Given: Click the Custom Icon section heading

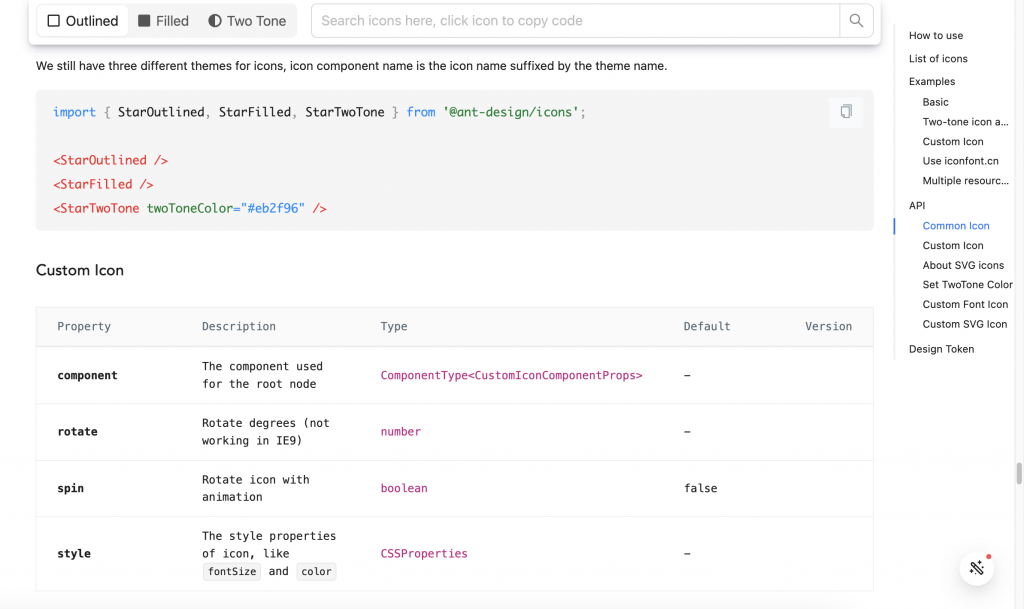Looking at the screenshot, I should [80, 270].
